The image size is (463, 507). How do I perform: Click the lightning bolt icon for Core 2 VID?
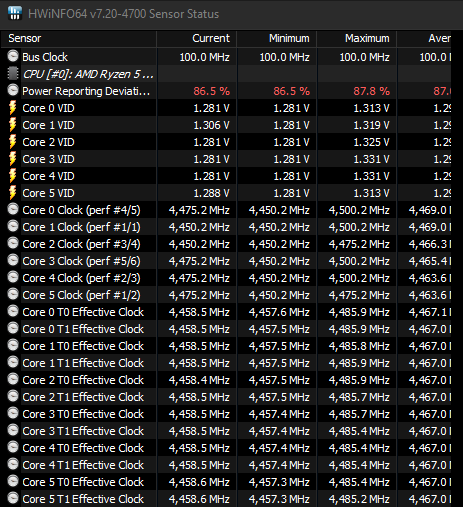click(13, 142)
